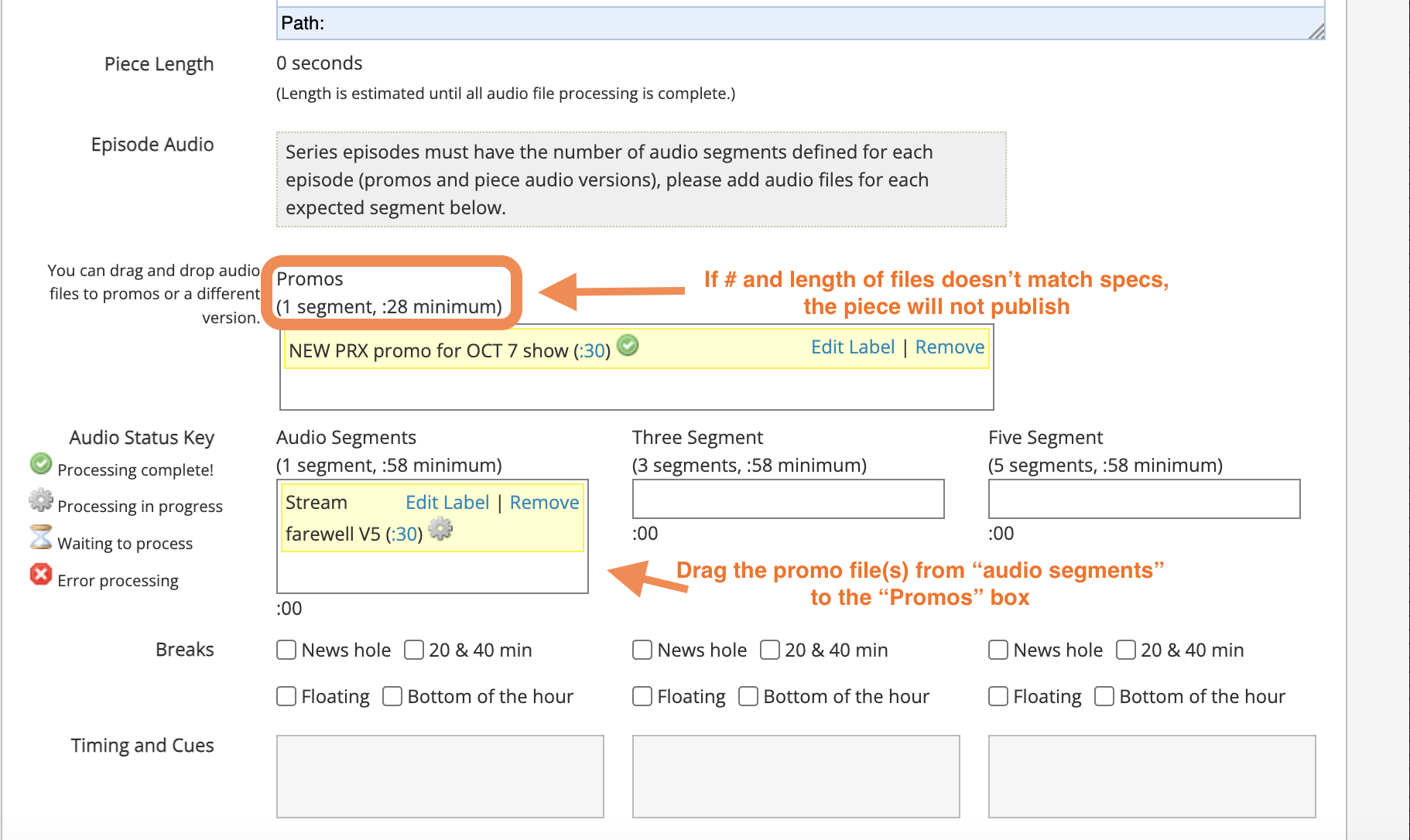Remove the Stream farewell V5 segment
Screen dimensions: 1410x840
coord(544,503)
